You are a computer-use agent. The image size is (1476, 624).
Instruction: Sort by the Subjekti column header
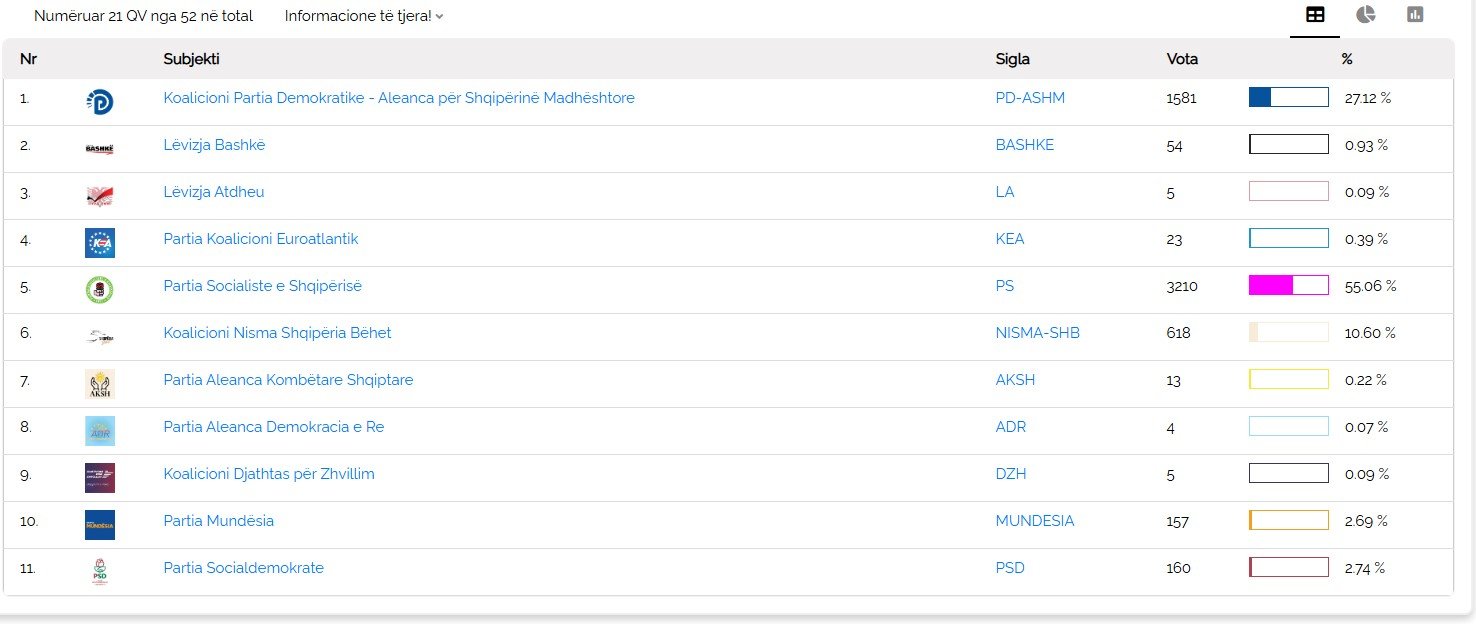(x=191, y=59)
